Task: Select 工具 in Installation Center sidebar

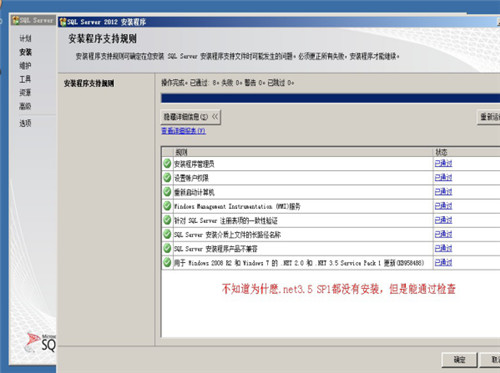Action: pyautogui.click(x=25, y=79)
